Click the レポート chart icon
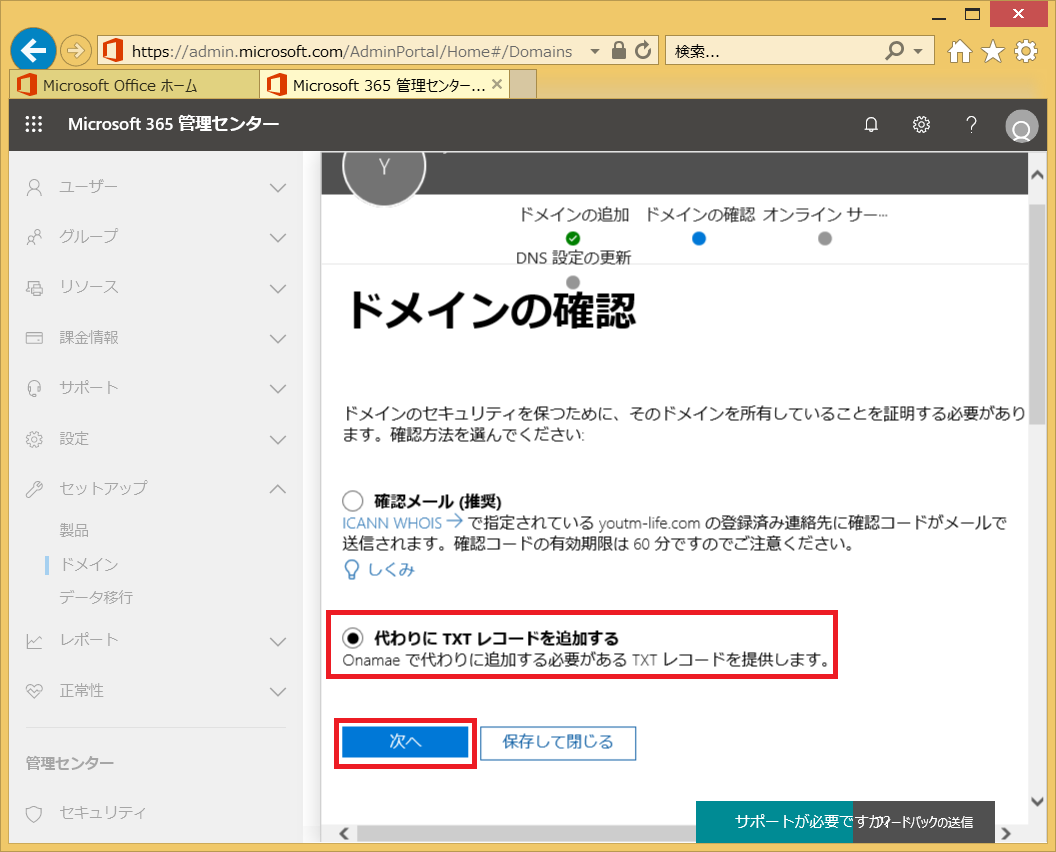Image resolution: width=1056 pixels, height=852 pixels. pyautogui.click(x=34, y=641)
